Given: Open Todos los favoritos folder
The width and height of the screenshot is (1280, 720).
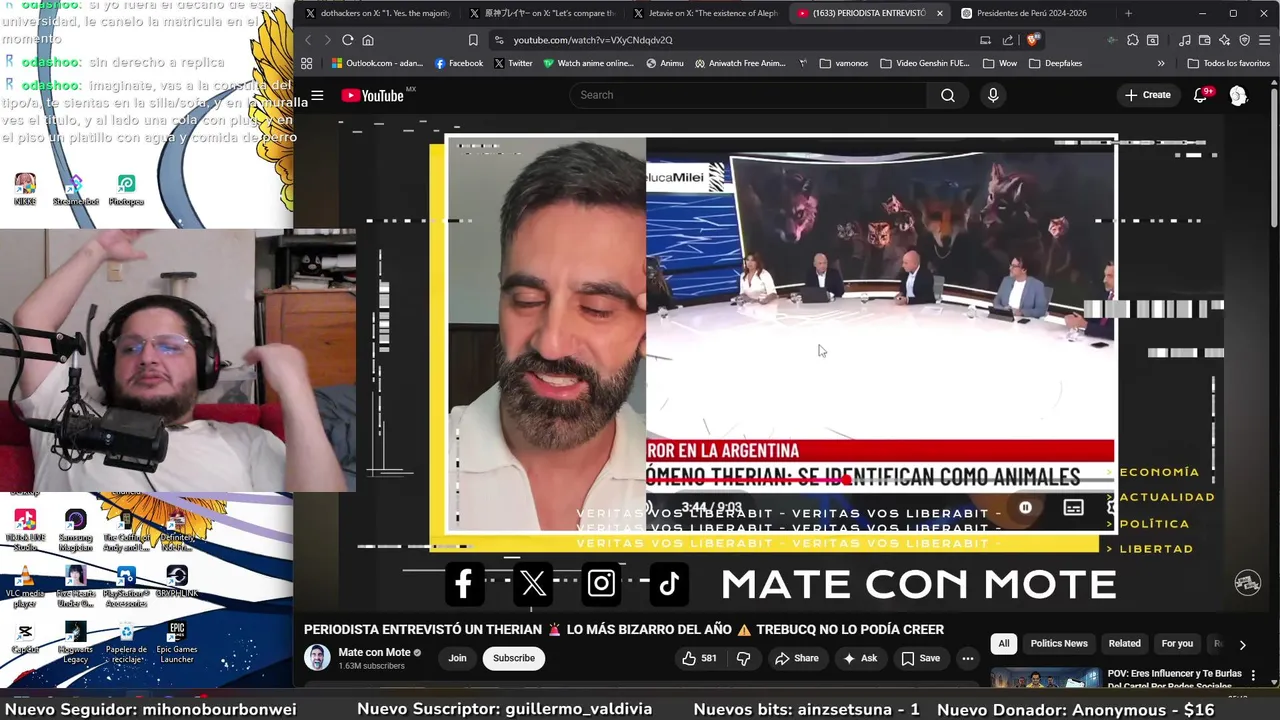Looking at the screenshot, I should (1228, 63).
